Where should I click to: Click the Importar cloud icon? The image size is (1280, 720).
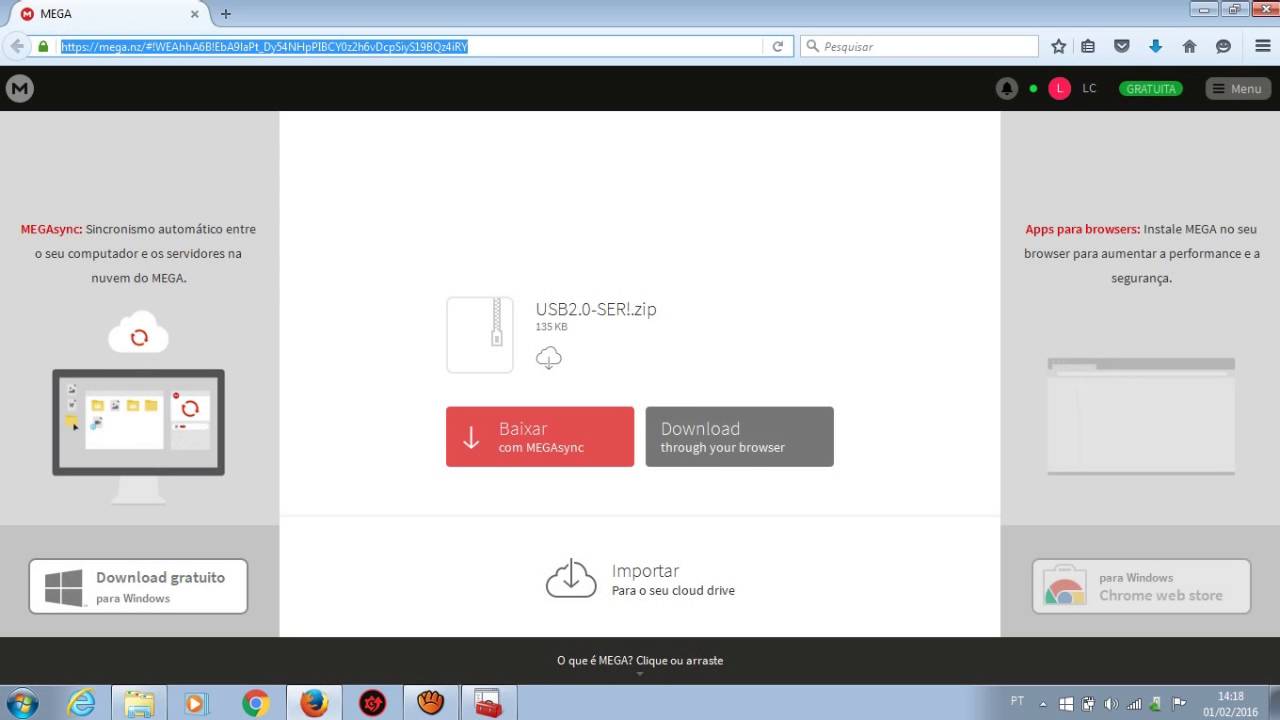[571, 578]
